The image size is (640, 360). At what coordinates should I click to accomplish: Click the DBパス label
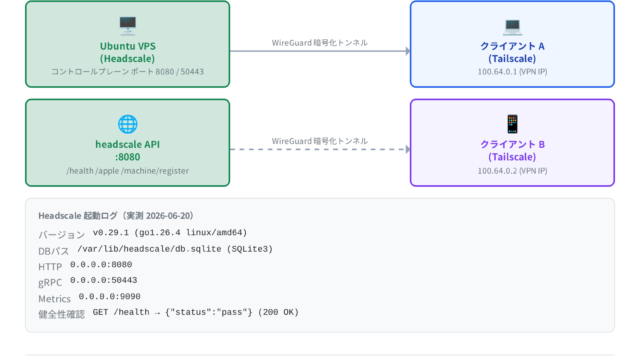54,251
